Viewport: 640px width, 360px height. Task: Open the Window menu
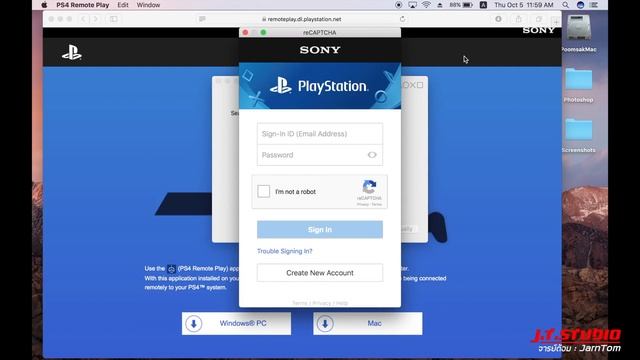pos(148,5)
